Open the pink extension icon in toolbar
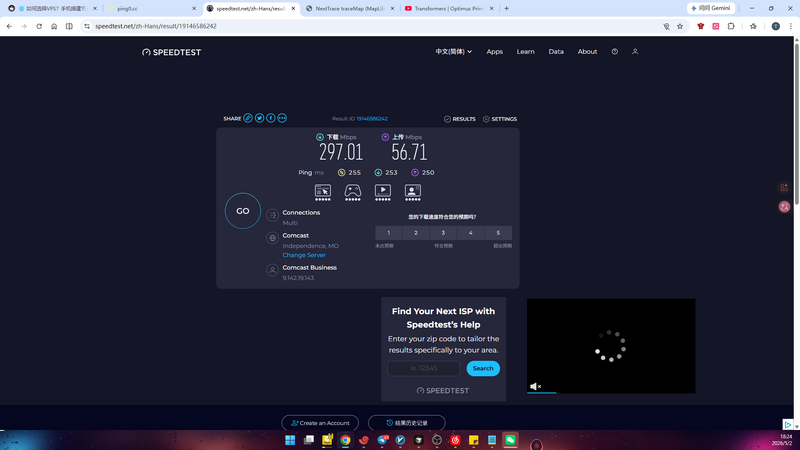 click(x=716, y=26)
